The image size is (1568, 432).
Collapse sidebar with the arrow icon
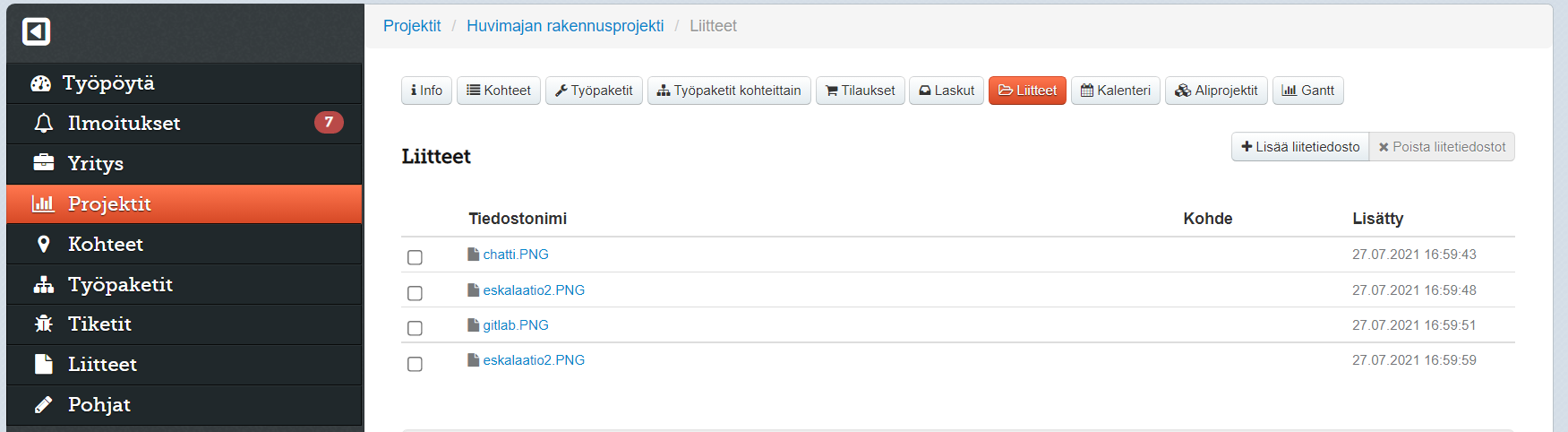click(x=36, y=32)
